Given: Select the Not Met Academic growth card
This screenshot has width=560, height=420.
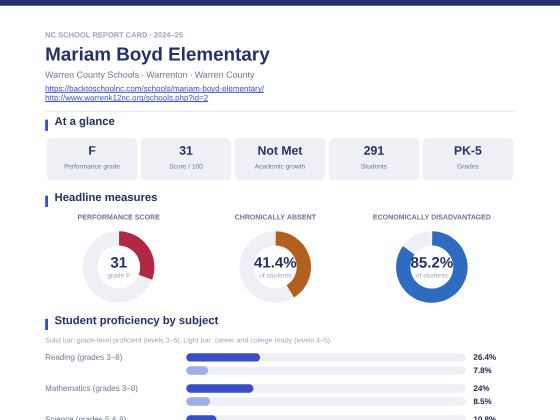Looking at the screenshot, I should tap(280, 159).
